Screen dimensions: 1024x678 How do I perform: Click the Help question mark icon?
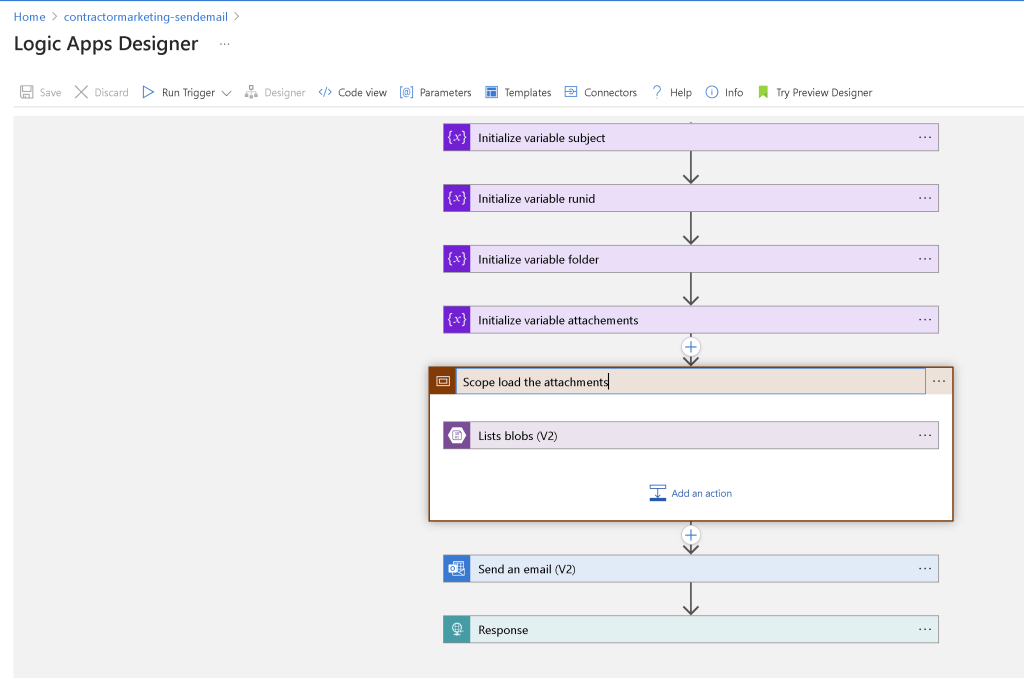click(657, 92)
